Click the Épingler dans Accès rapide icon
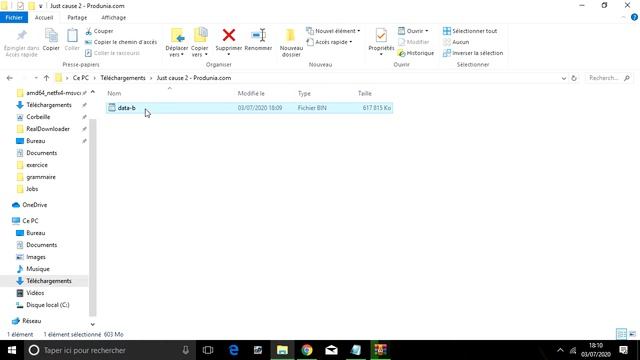The height and width of the screenshot is (360, 640). point(22,36)
